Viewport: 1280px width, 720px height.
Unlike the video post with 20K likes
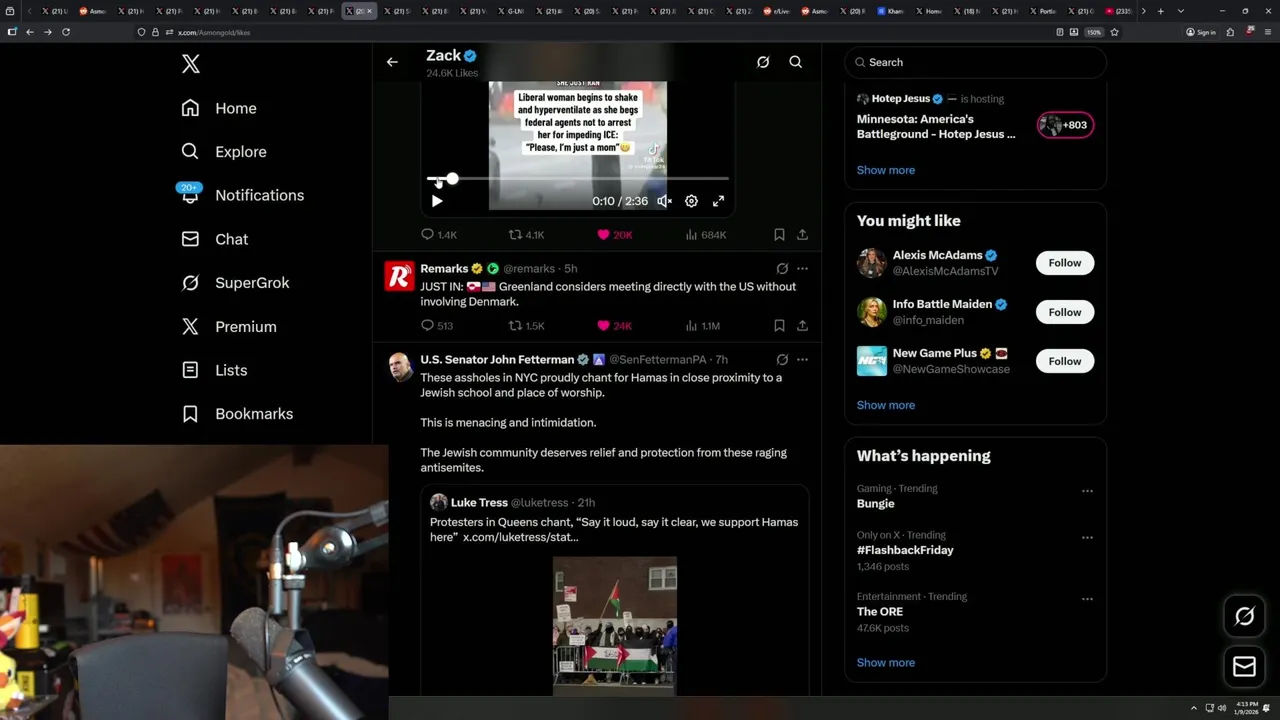coord(614,235)
